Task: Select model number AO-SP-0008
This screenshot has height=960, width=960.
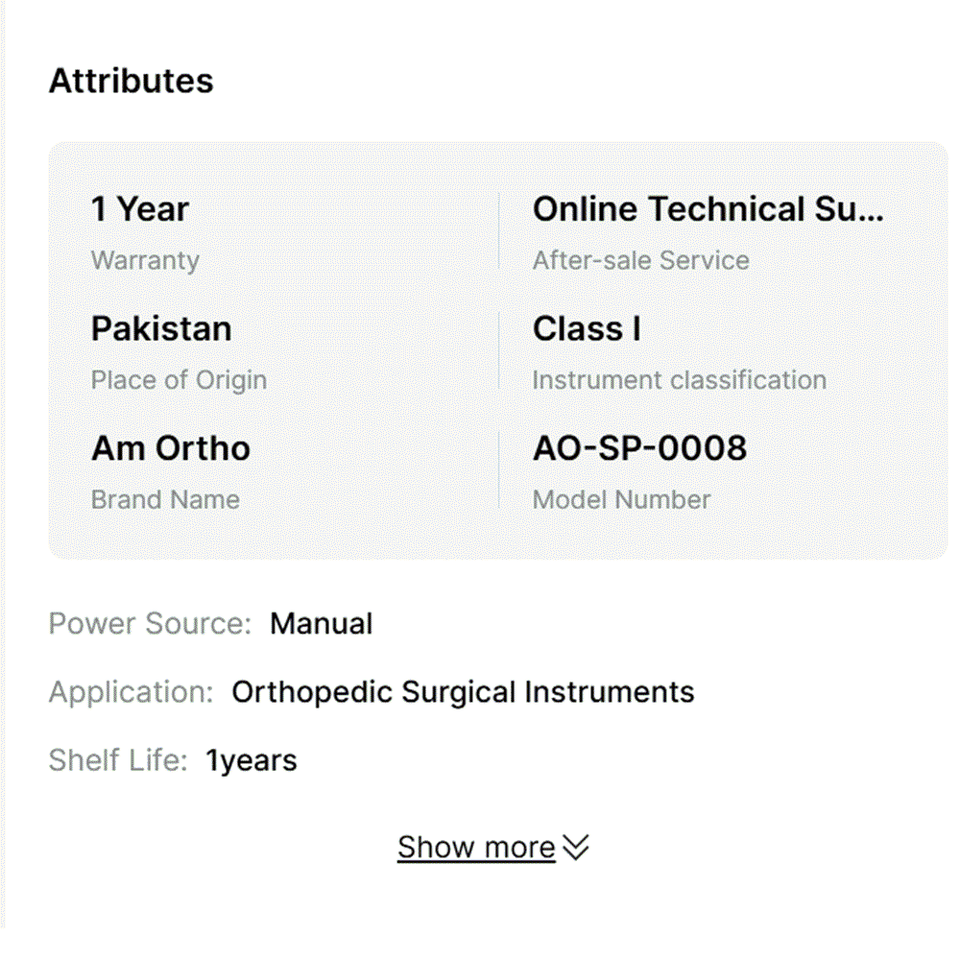Action: tap(639, 448)
